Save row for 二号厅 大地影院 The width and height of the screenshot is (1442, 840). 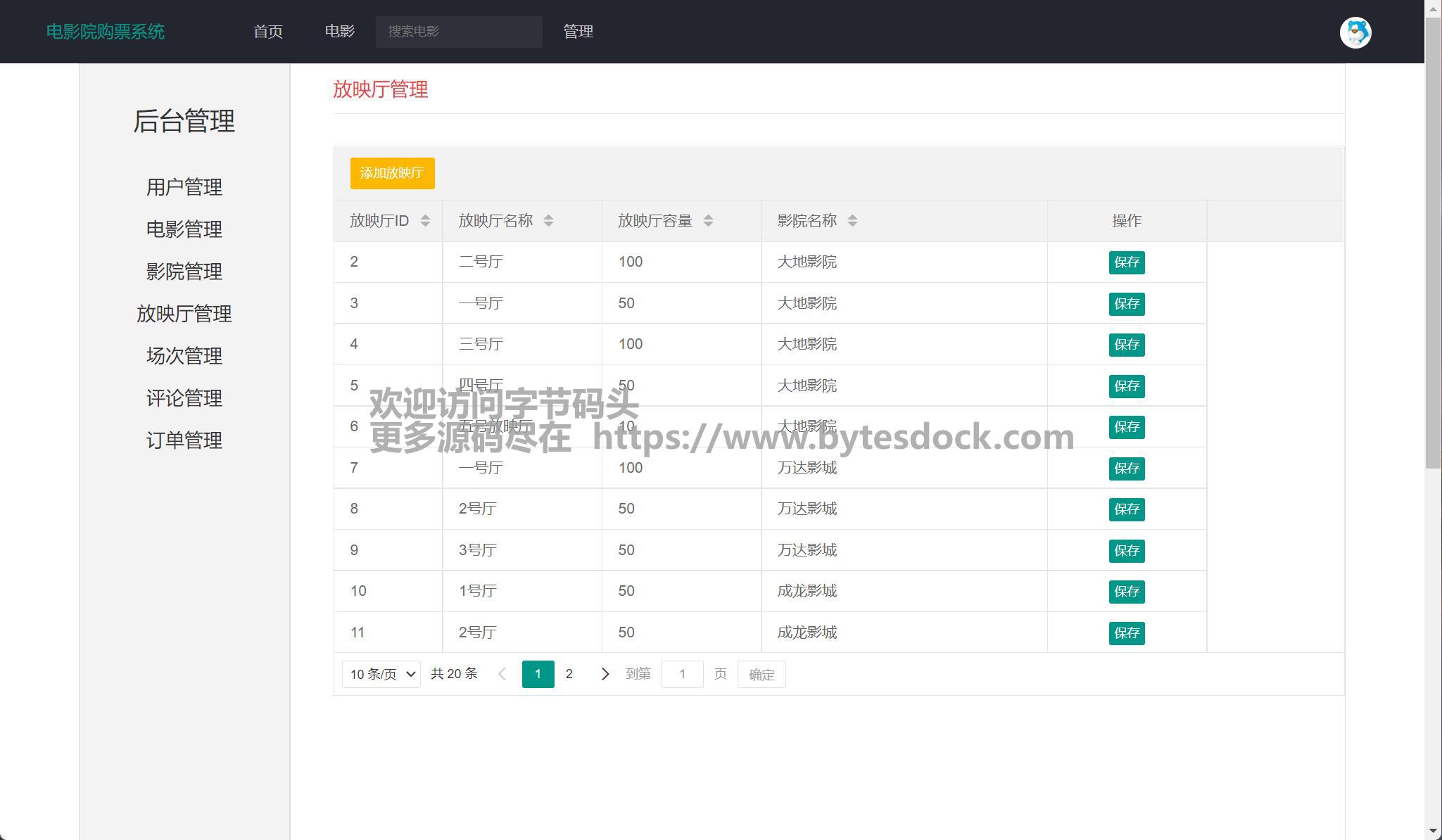click(1126, 262)
